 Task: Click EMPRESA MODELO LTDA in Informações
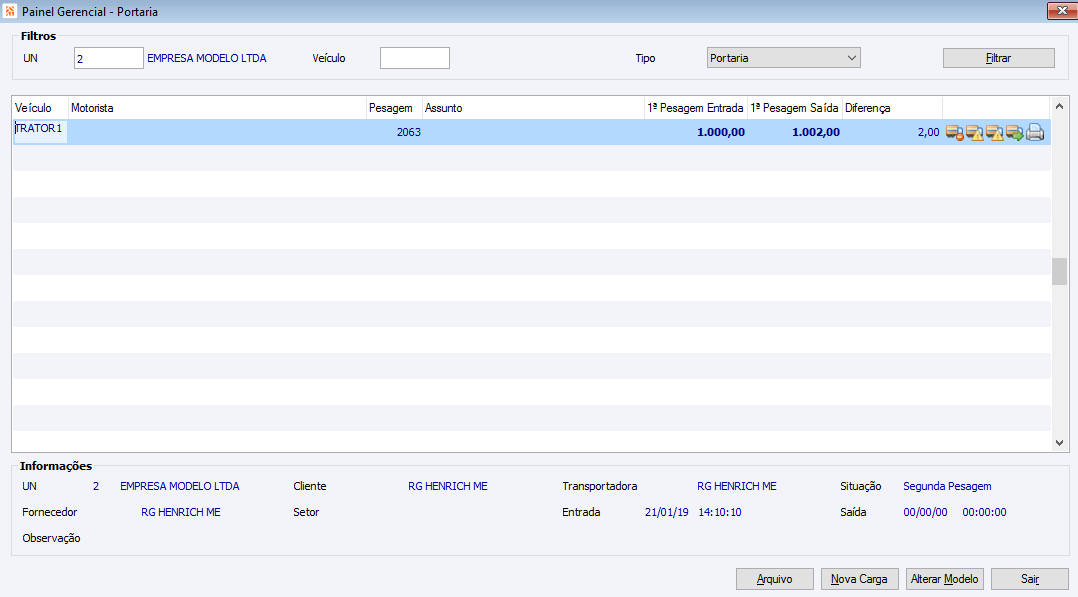179,486
